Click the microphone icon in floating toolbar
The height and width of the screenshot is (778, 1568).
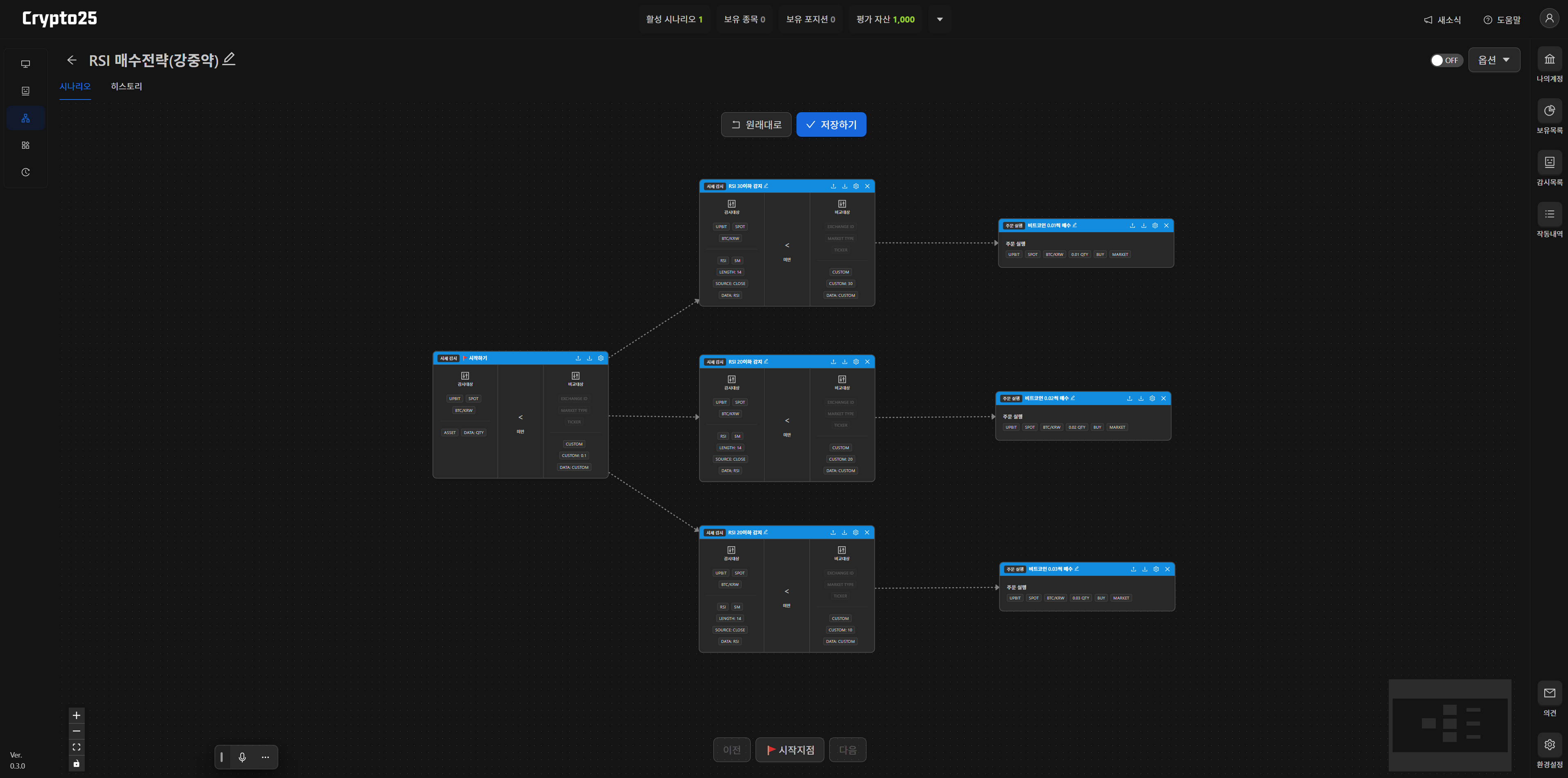(x=242, y=757)
